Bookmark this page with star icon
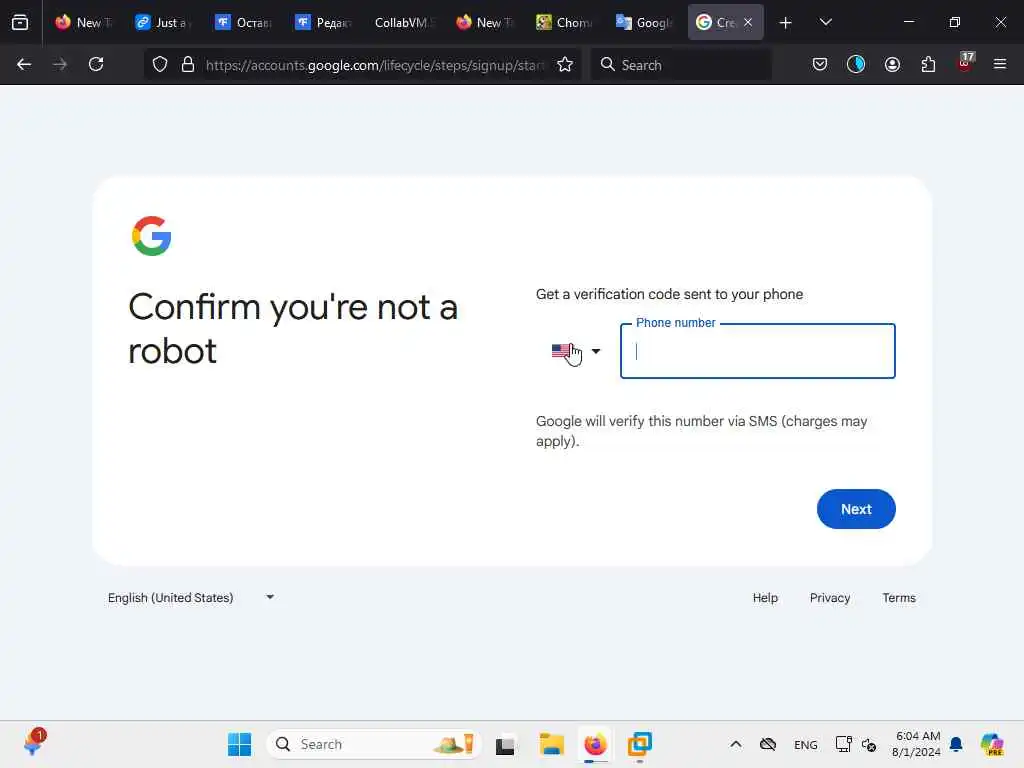 click(x=565, y=65)
